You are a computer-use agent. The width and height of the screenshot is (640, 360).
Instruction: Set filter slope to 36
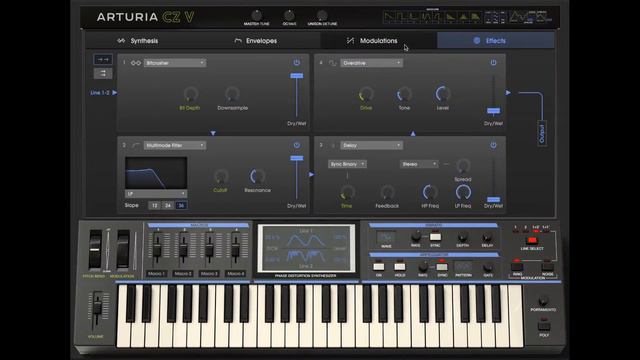point(181,205)
